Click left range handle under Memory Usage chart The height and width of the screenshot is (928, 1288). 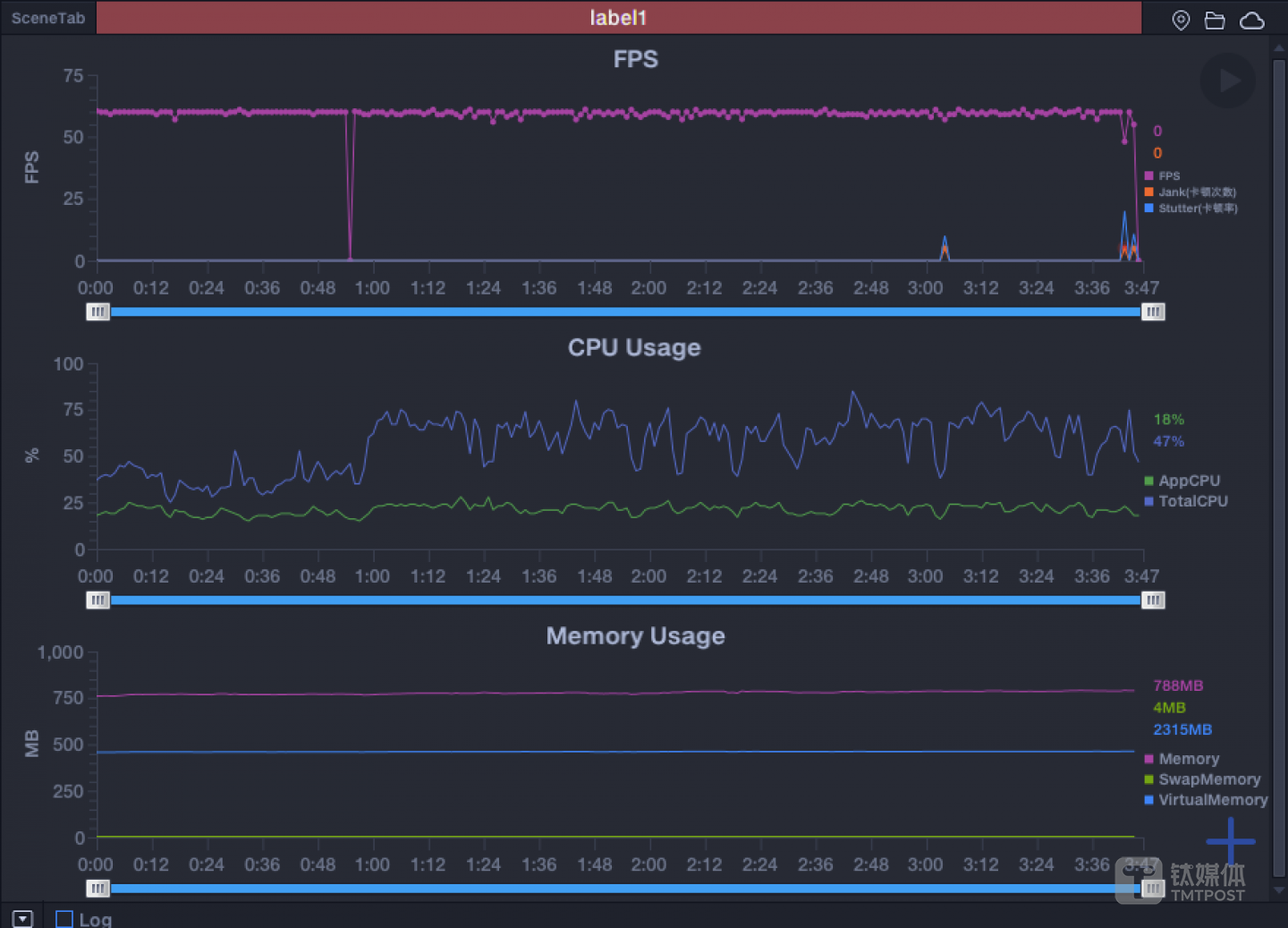coord(97,888)
